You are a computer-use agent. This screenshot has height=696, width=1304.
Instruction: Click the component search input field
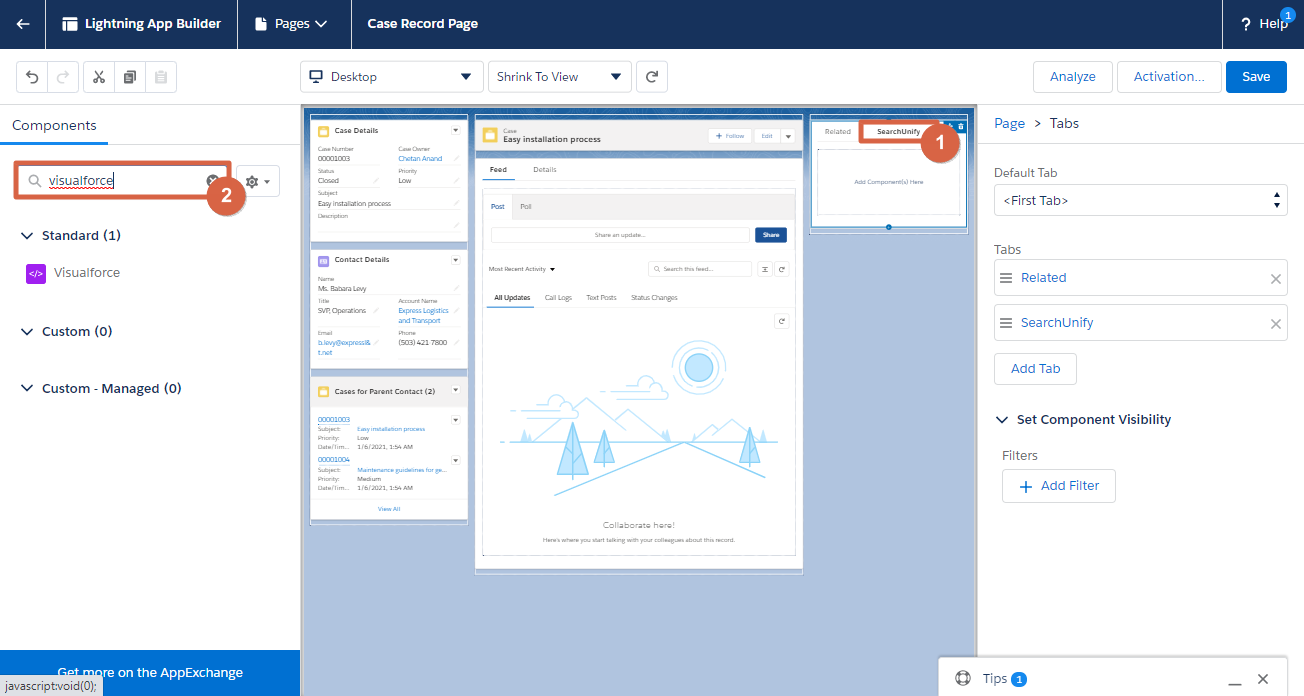coord(120,181)
